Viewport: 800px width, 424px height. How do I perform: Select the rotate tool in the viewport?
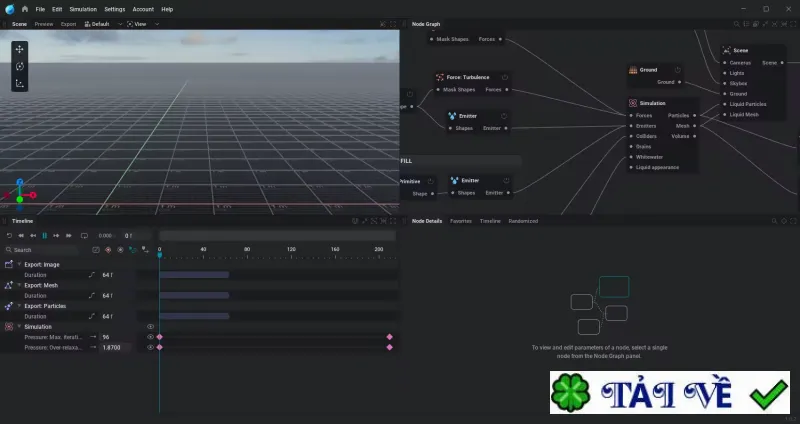pyautogui.click(x=19, y=66)
